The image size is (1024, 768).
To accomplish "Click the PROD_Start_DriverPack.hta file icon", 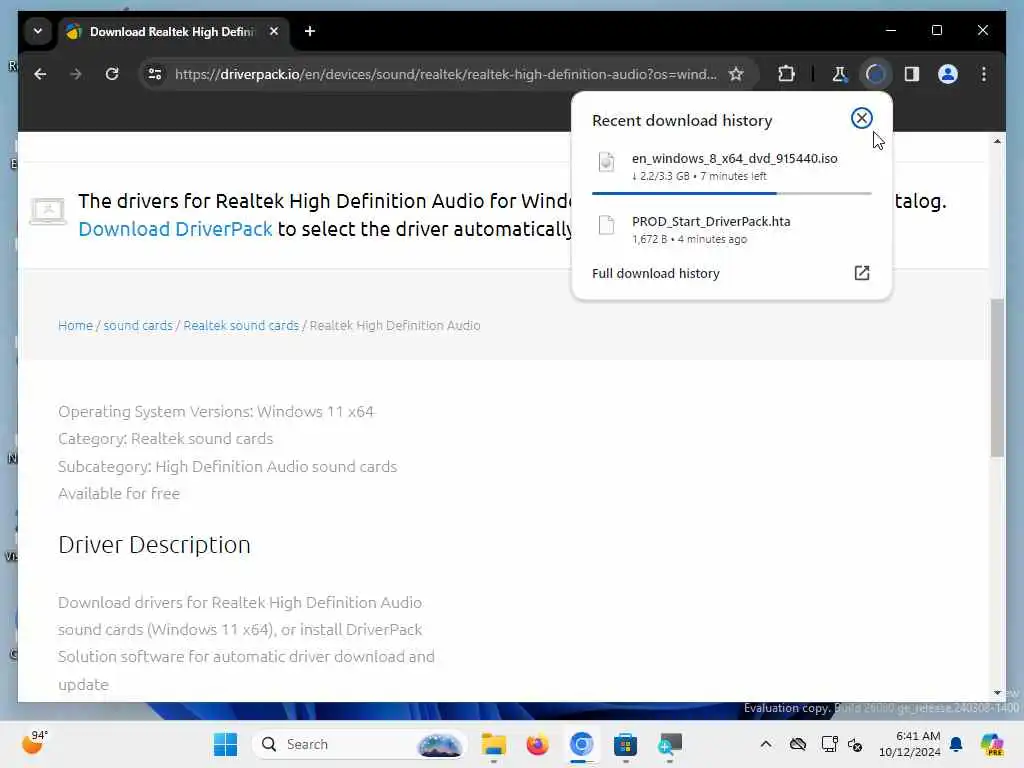I will tap(606, 225).
